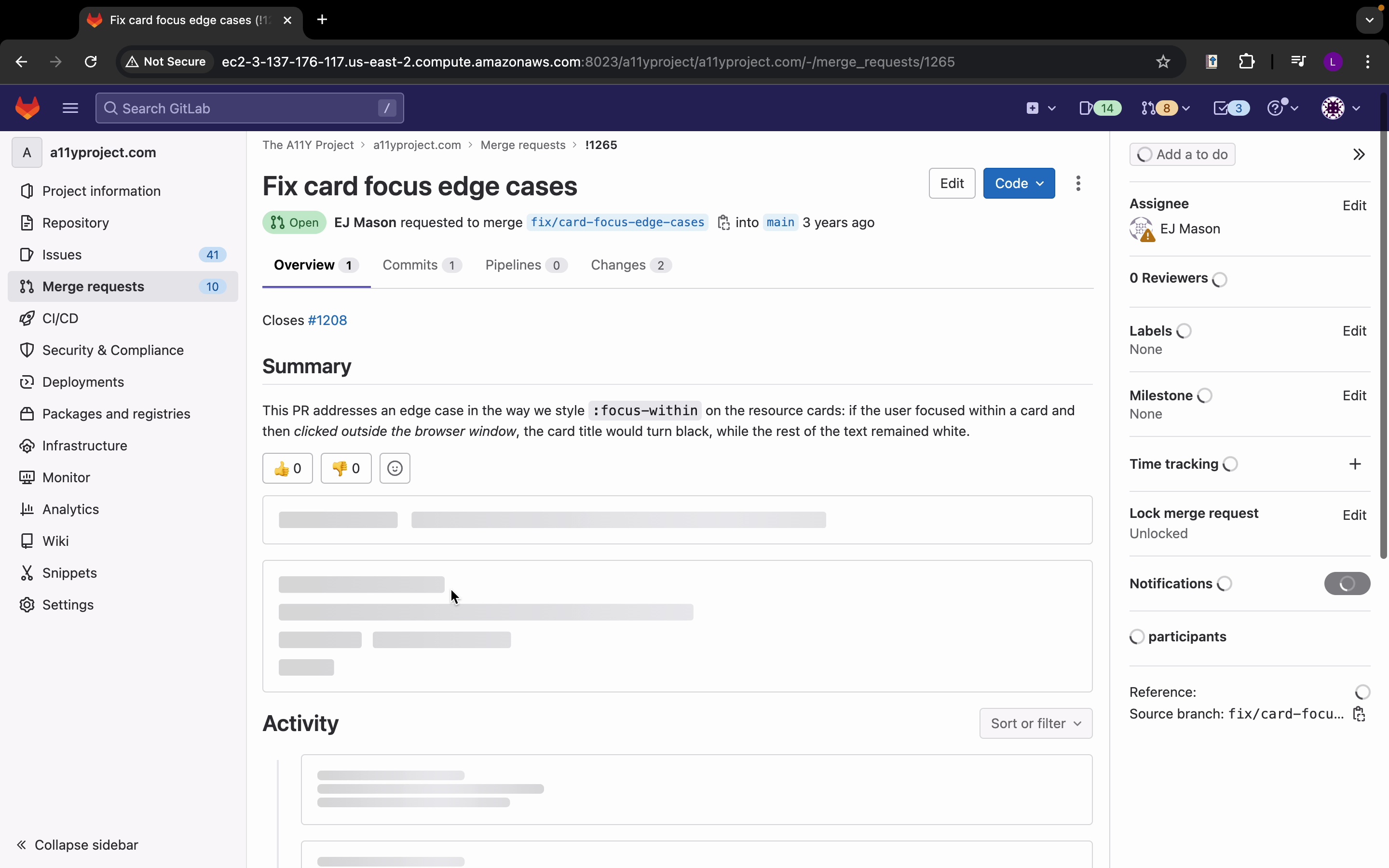Open the hamburger main menu icon
The width and height of the screenshot is (1389, 868).
(70, 108)
